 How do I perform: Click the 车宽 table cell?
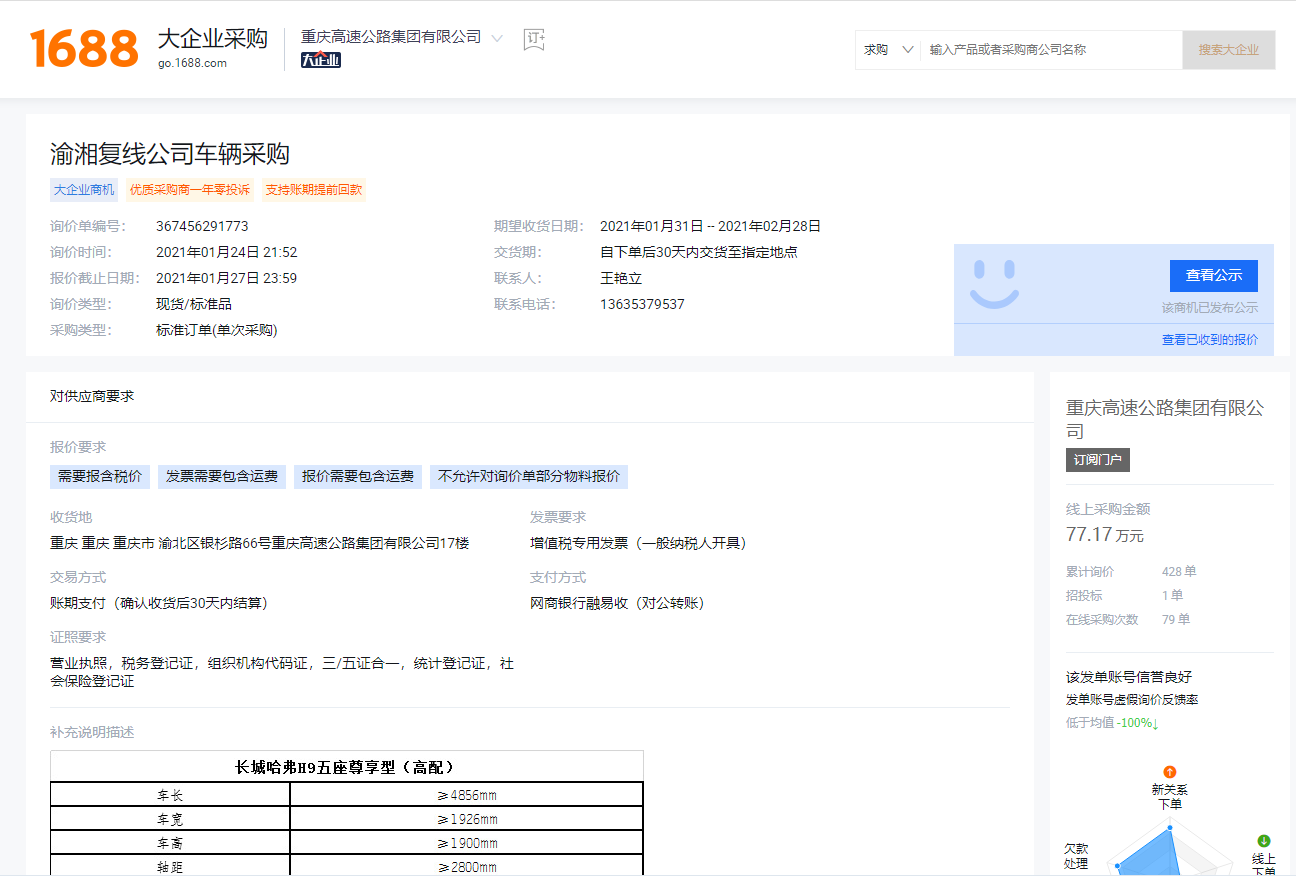click(x=170, y=819)
